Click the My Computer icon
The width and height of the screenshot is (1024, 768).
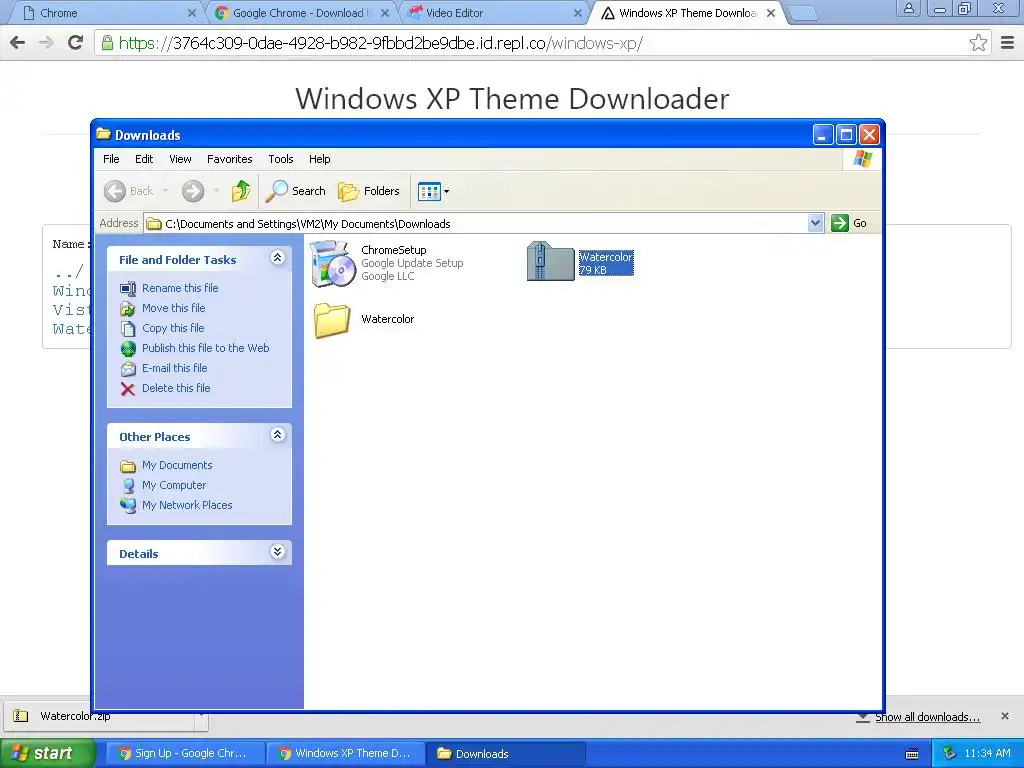(x=128, y=486)
